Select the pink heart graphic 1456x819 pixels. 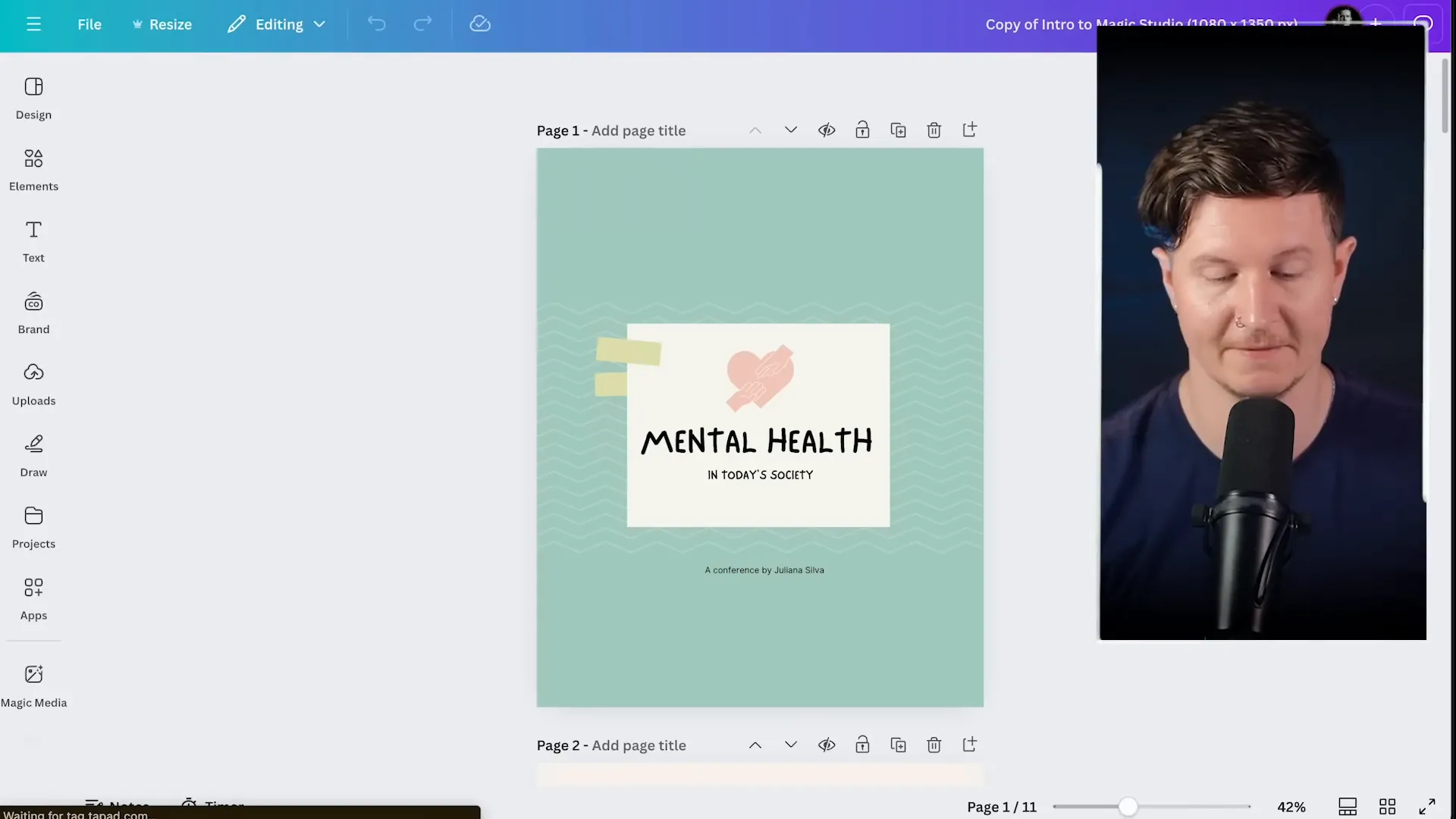[760, 378]
